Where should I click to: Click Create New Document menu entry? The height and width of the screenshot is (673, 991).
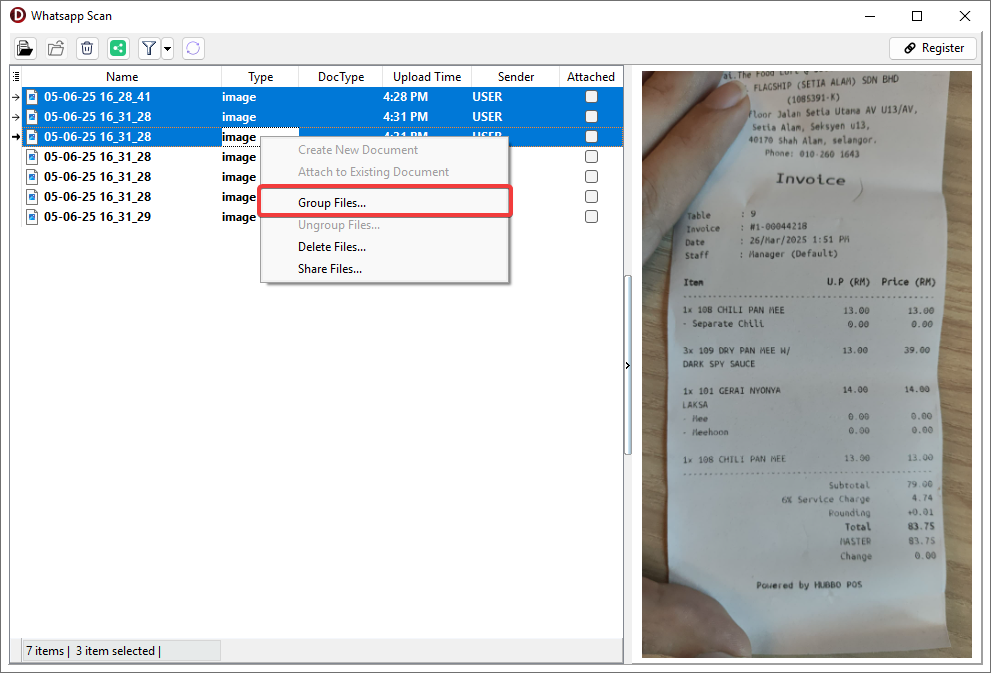pyautogui.click(x=384, y=150)
